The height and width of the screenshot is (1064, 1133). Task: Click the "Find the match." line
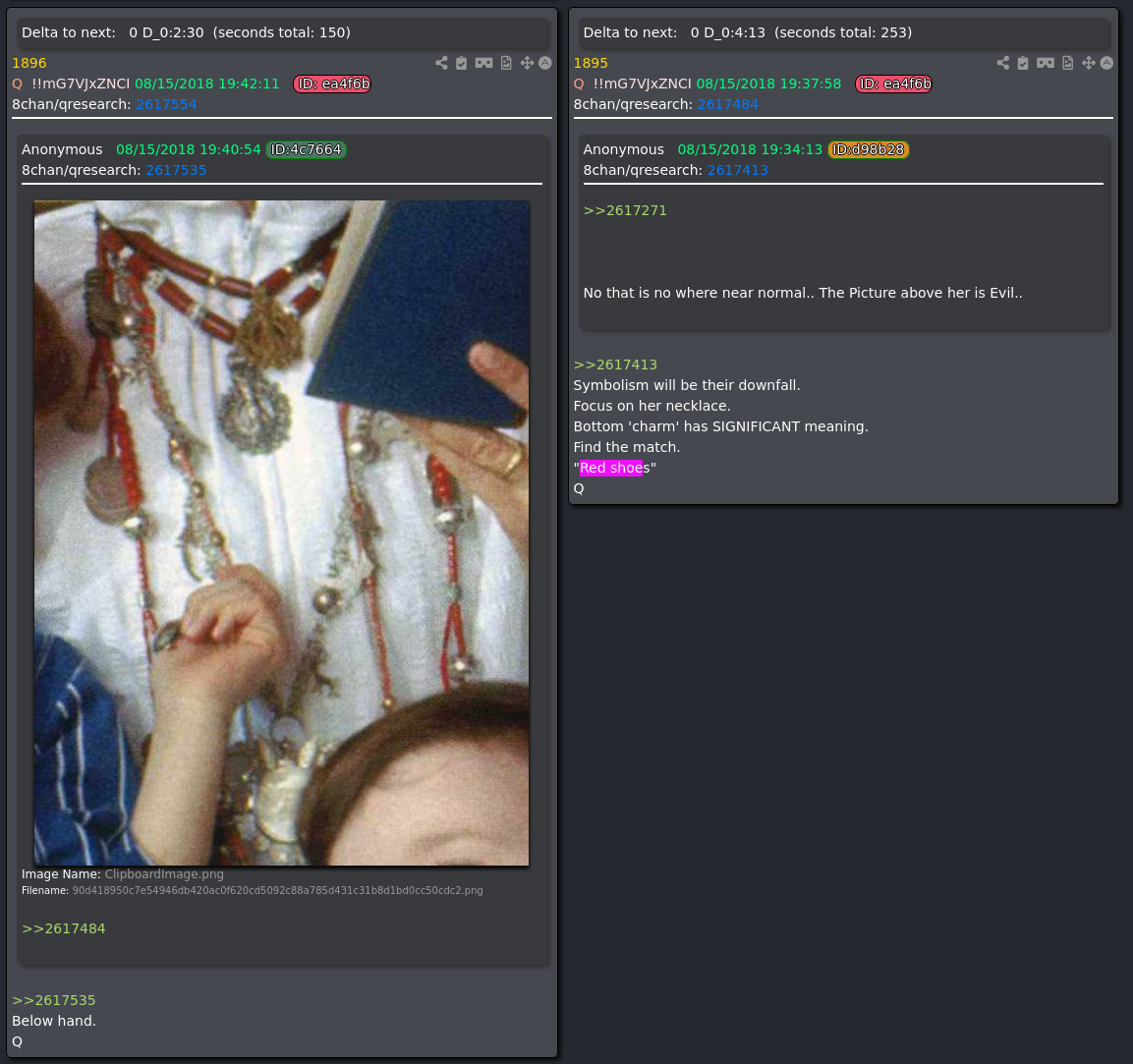click(627, 447)
